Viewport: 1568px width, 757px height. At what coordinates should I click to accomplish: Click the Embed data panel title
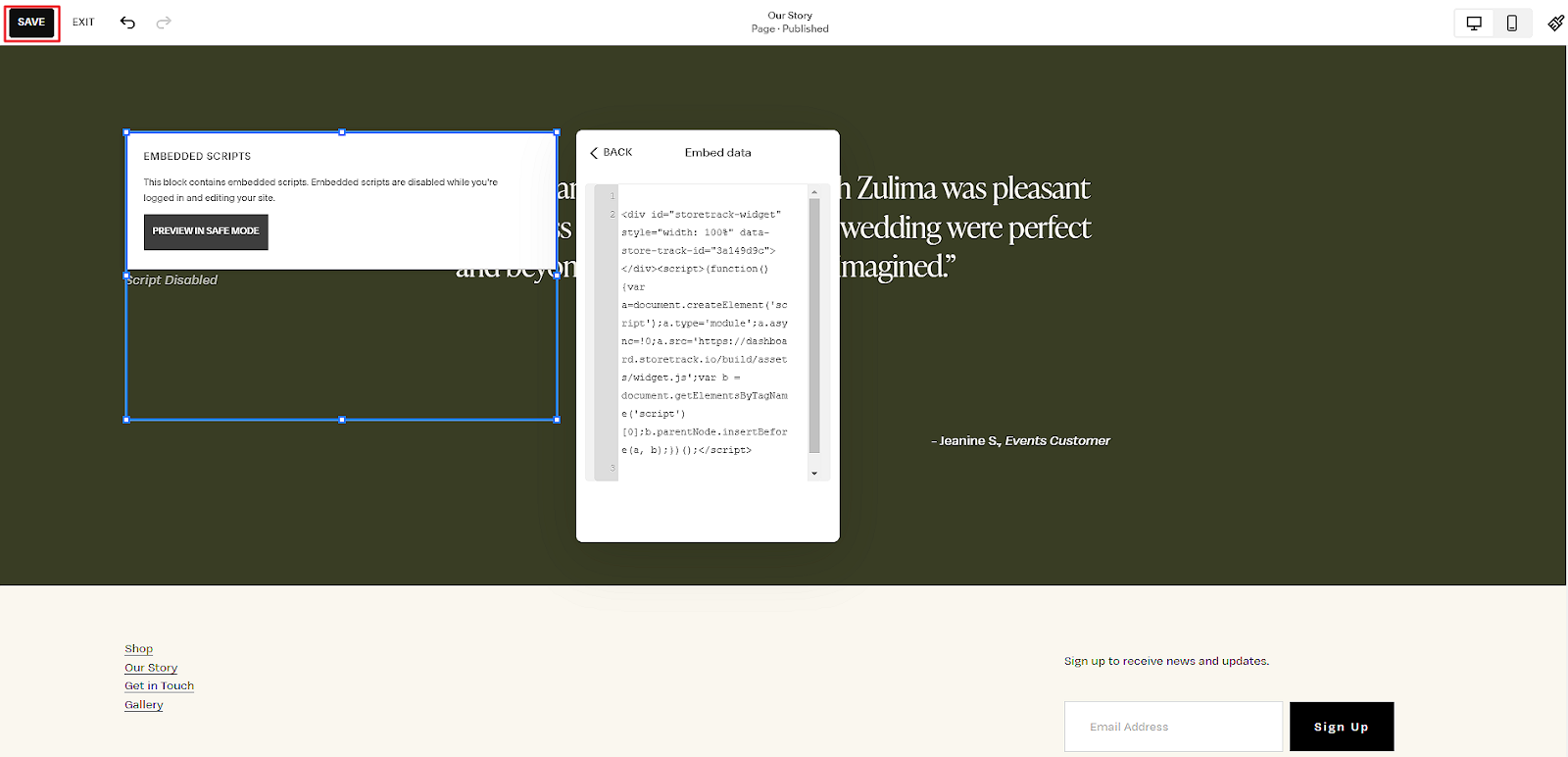click(x=717, y=153)
